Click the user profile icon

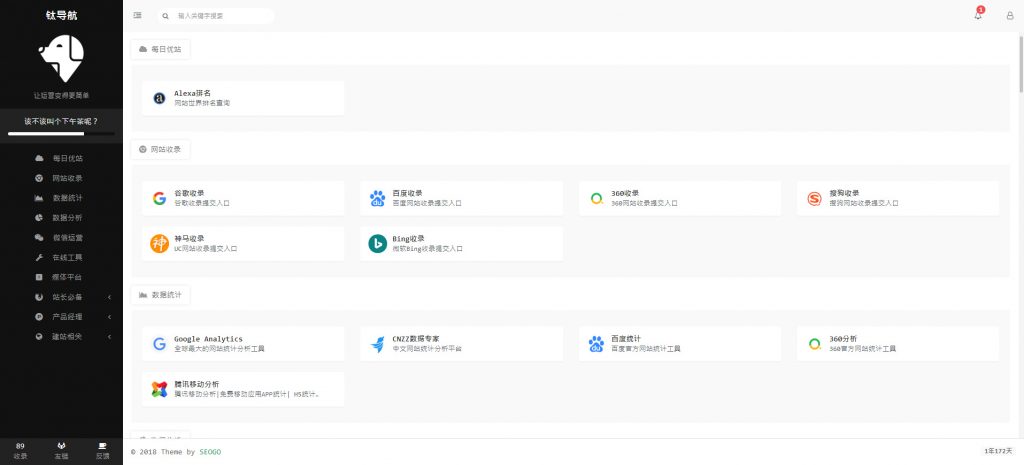[x=1009, y=16]
